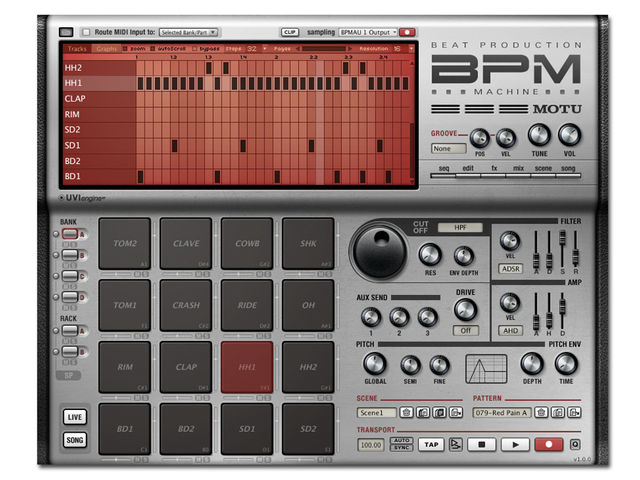Viewport: 640px width, 480px height.
Task: Click the middle Pattern icon
Action: point(558,413)
